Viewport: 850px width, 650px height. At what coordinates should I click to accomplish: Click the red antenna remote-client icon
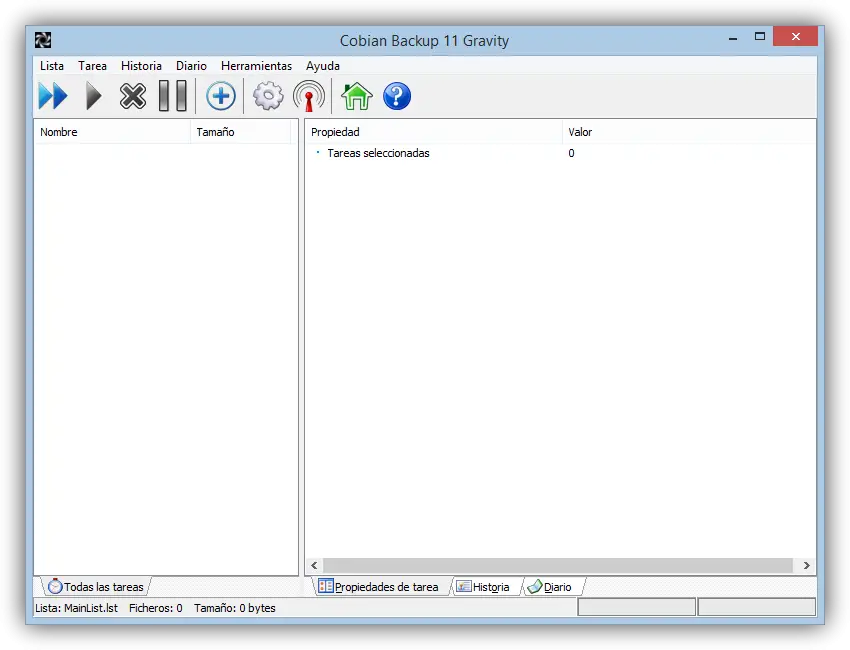(309, 96)
